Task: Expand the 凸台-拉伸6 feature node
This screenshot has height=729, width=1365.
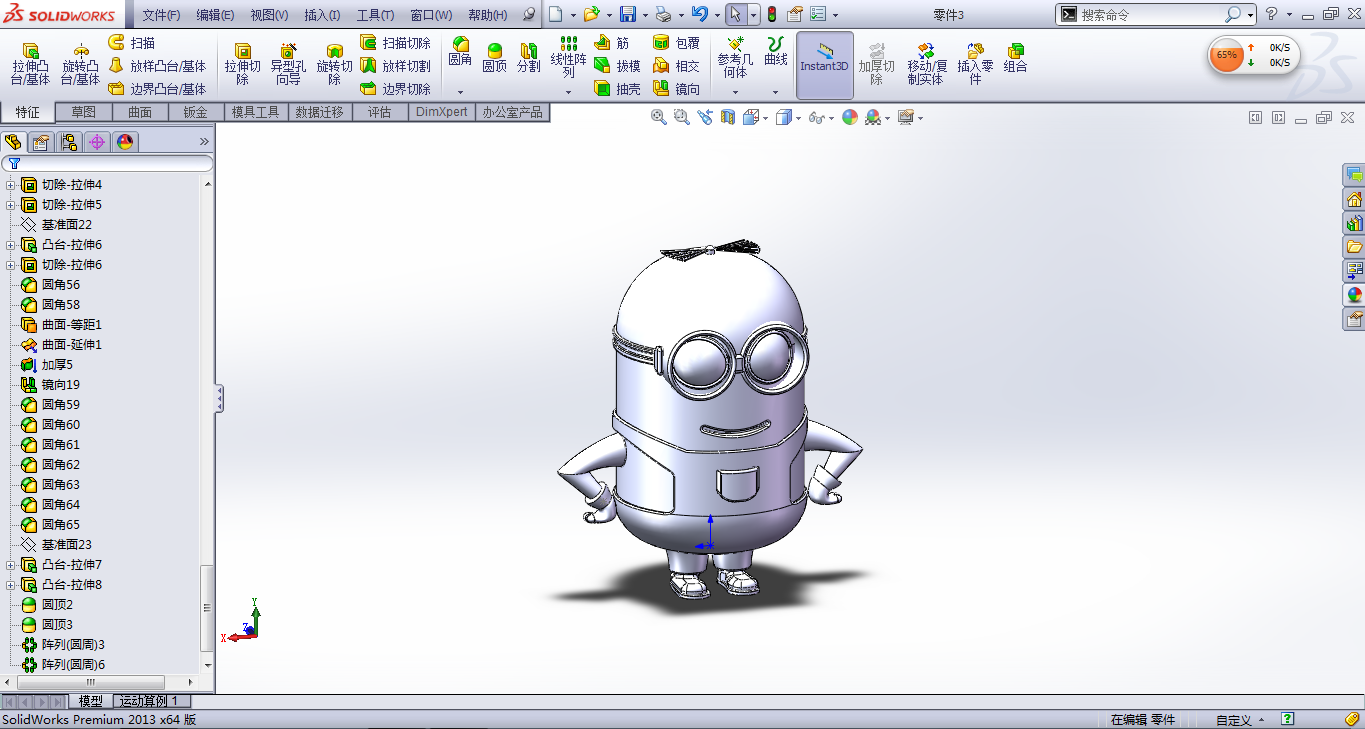Action: pyautogui.click(x=11, y=245)
